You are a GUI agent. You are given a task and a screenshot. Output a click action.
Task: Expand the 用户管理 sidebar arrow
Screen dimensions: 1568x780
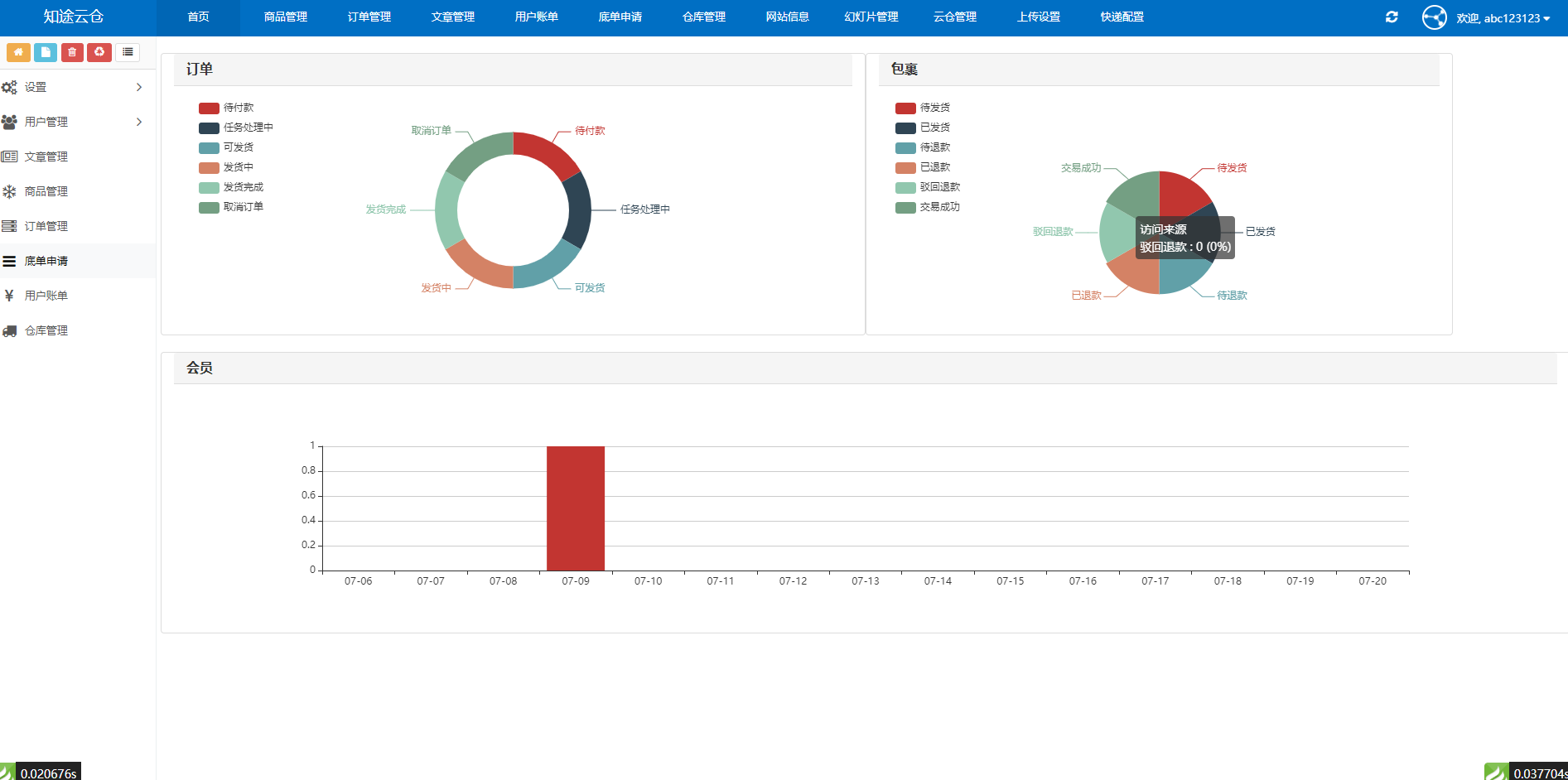click(x=139, y=122)
